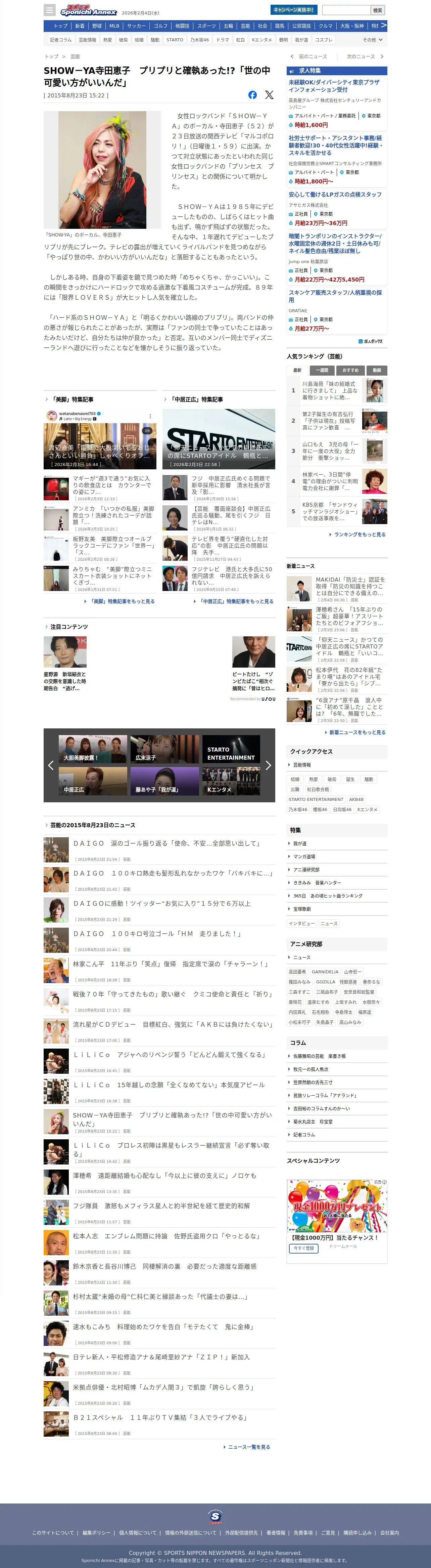Click the 個人情報について footer link
Image resolution: width=431 pixels, height=1568 pixels.
pos(137,1533)
